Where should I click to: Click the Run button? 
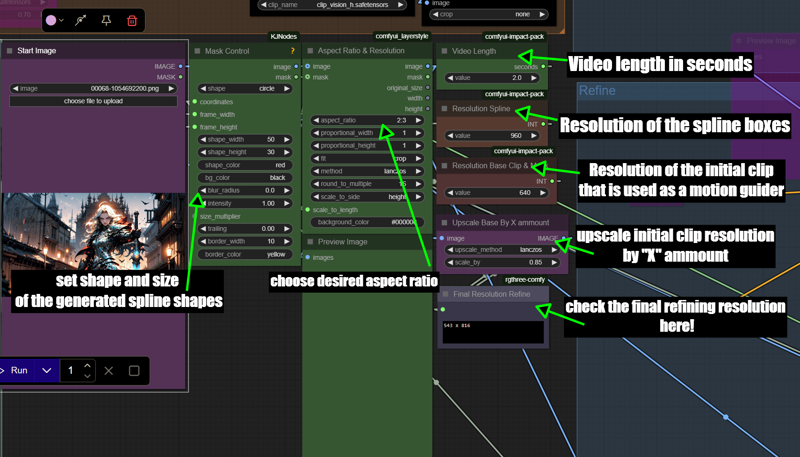pos(15,371)
